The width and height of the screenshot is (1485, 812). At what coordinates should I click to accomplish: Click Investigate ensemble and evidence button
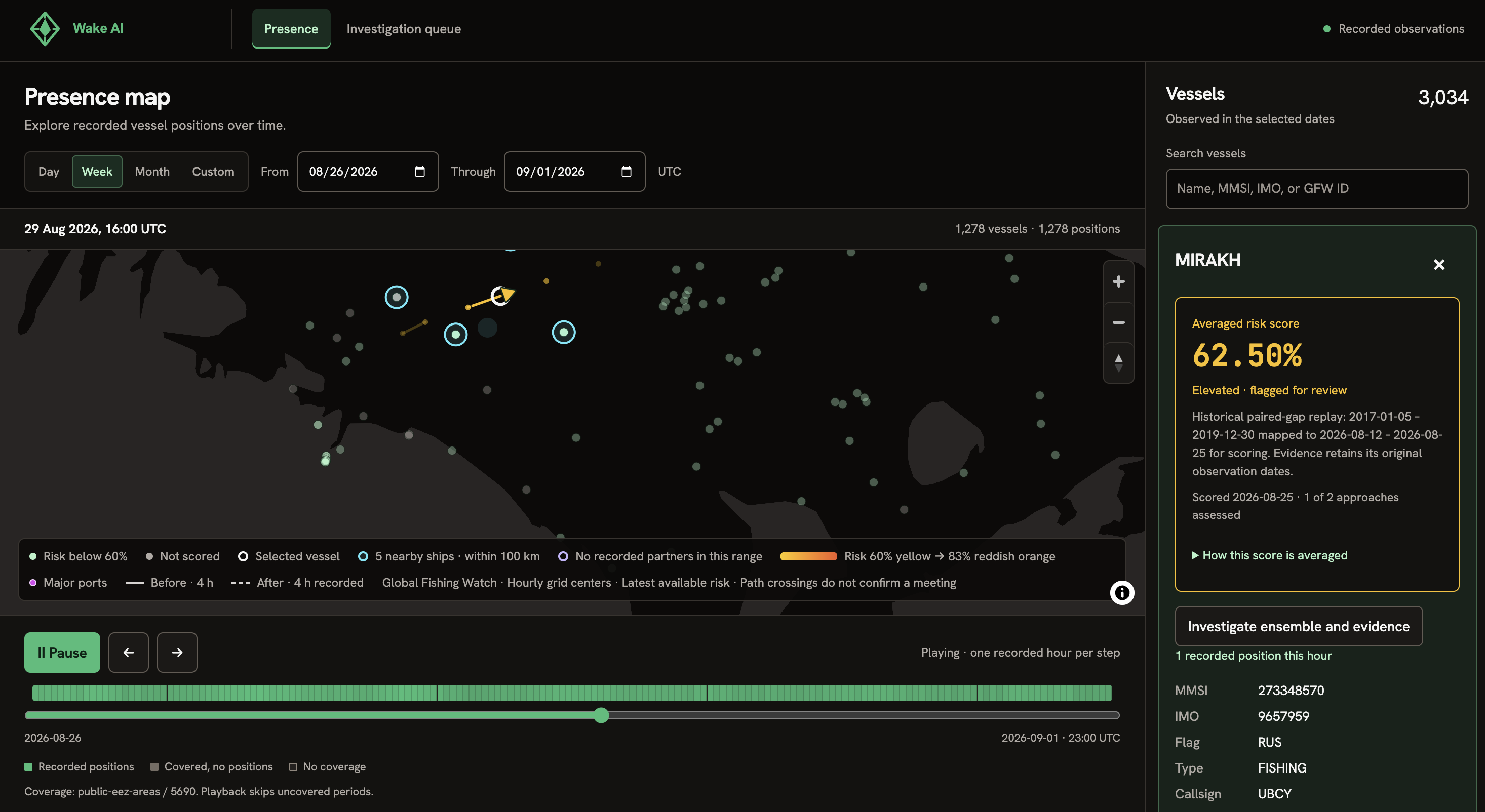(1299, 626)
